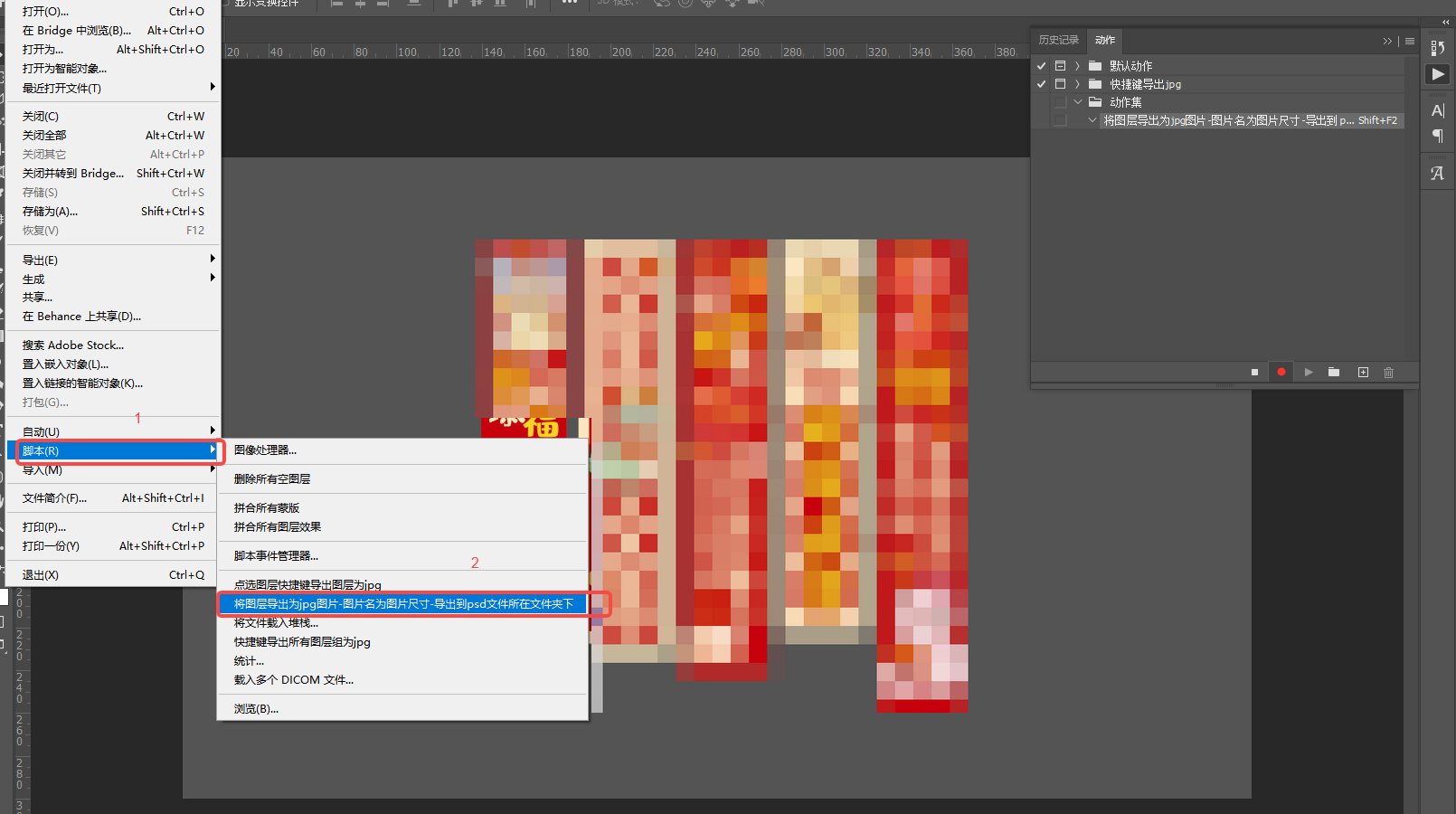
Task: Collapse the 动作集 action set
Action: click(x=1078, y=102)
